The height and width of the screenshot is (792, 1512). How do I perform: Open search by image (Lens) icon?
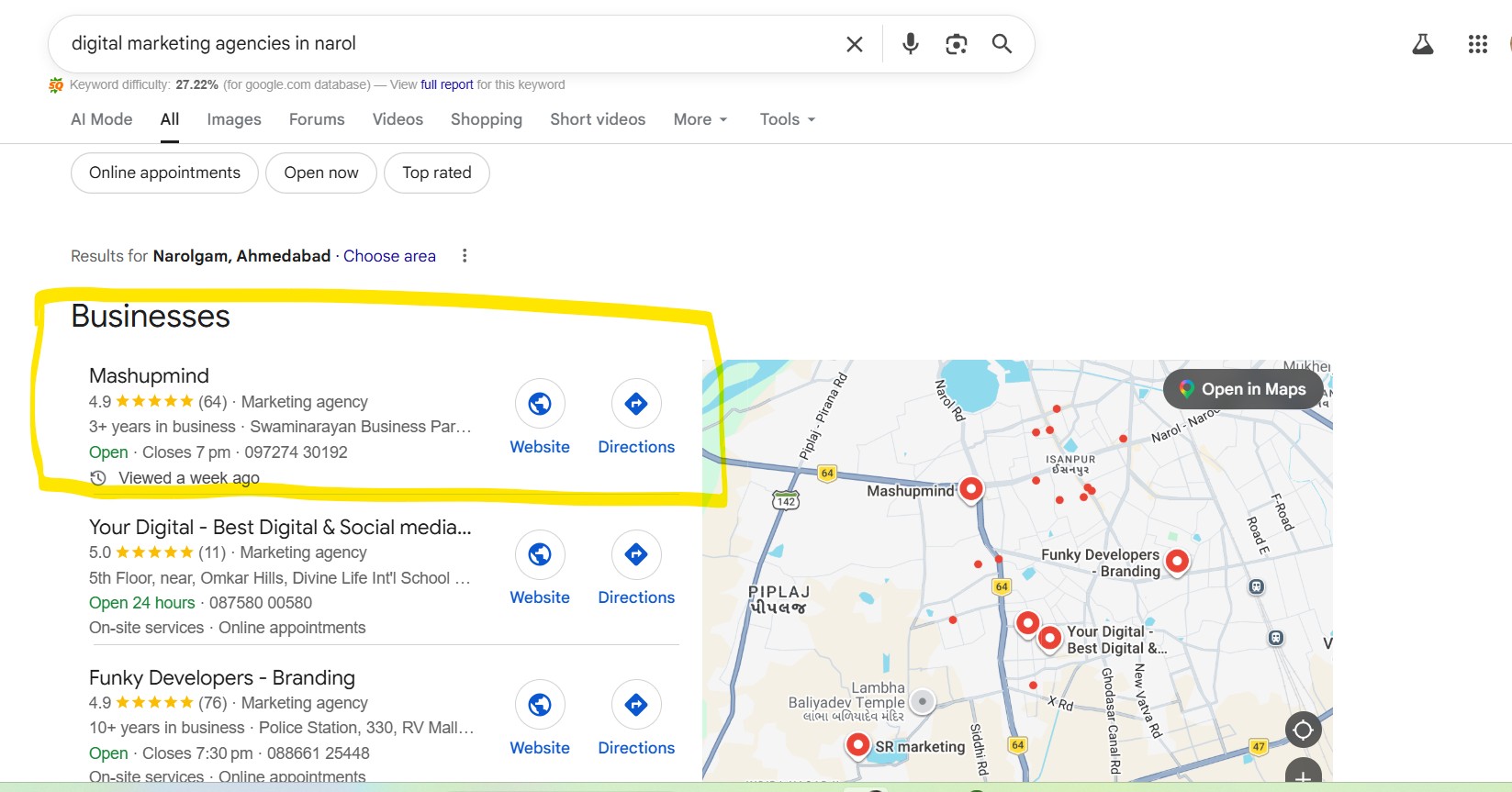coord(956,44)
